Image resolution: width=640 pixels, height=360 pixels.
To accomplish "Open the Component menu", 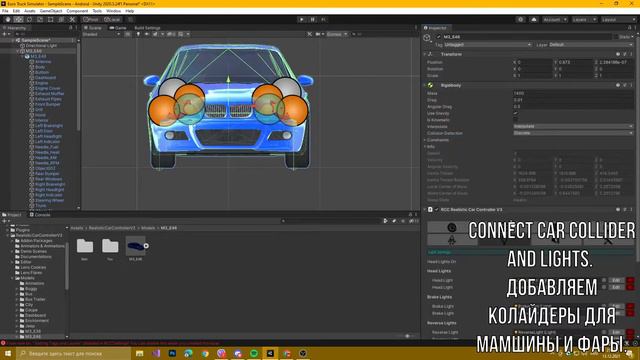I will [77, 11].
